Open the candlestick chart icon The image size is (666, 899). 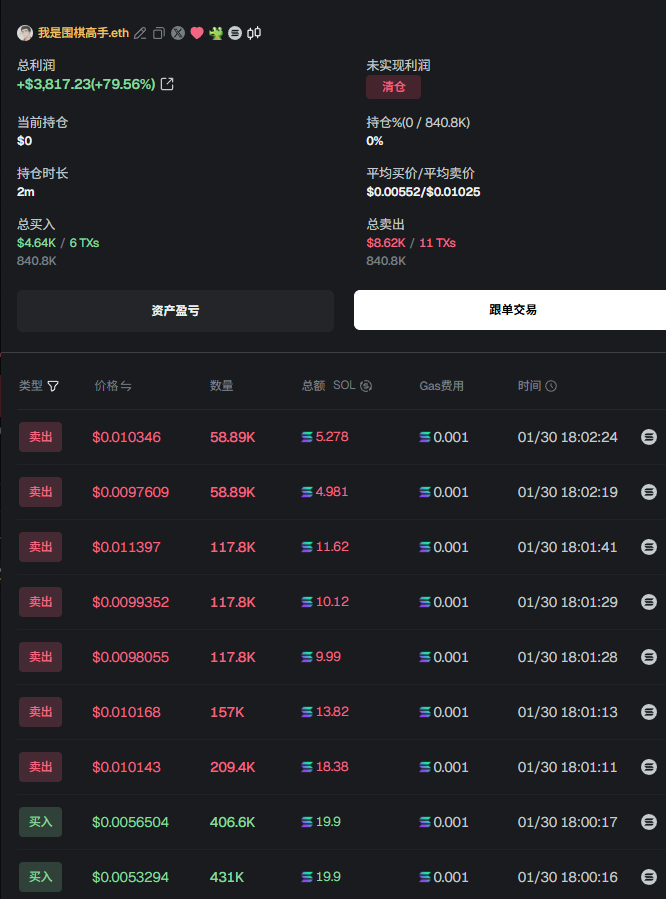[254, 33]
